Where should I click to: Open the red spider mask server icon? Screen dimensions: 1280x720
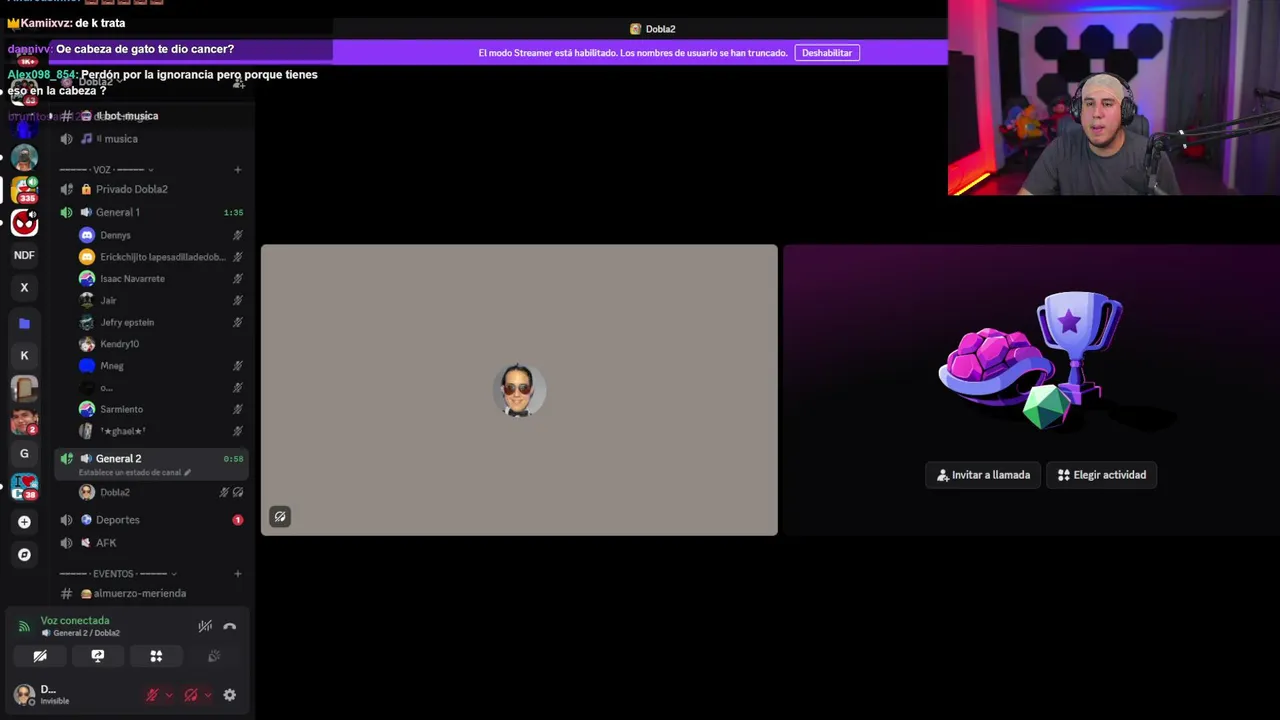point(24,223)
